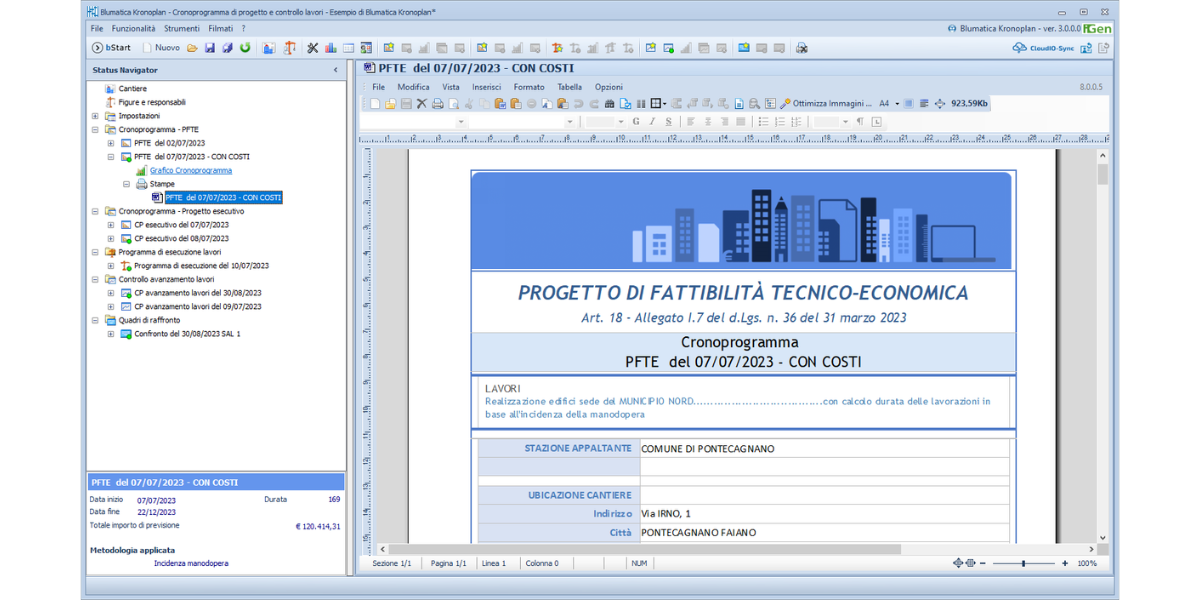Click the save floppy disk icon in main toolbar
This screenshot has width=1200, height=600.
click(210, 48)
